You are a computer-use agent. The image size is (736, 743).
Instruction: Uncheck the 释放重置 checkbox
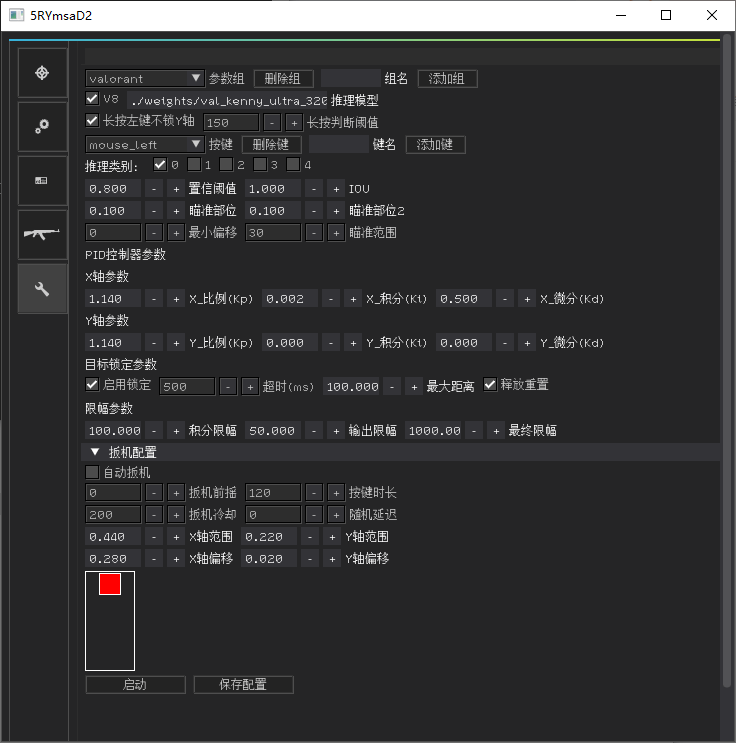click(x=490, y=385)
